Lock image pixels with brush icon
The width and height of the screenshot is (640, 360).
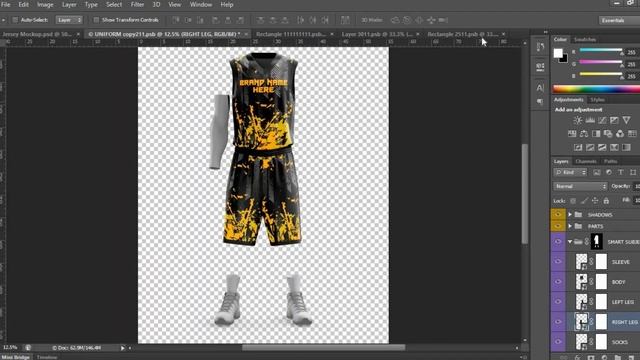coord(584,200)
